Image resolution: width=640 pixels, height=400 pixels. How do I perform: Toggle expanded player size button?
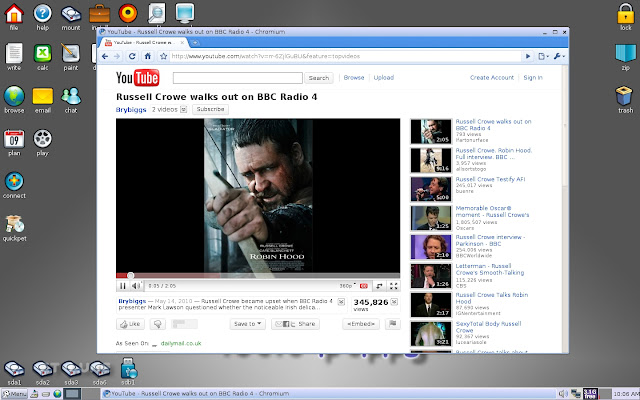pyautogui.click(x=379, y=286)
